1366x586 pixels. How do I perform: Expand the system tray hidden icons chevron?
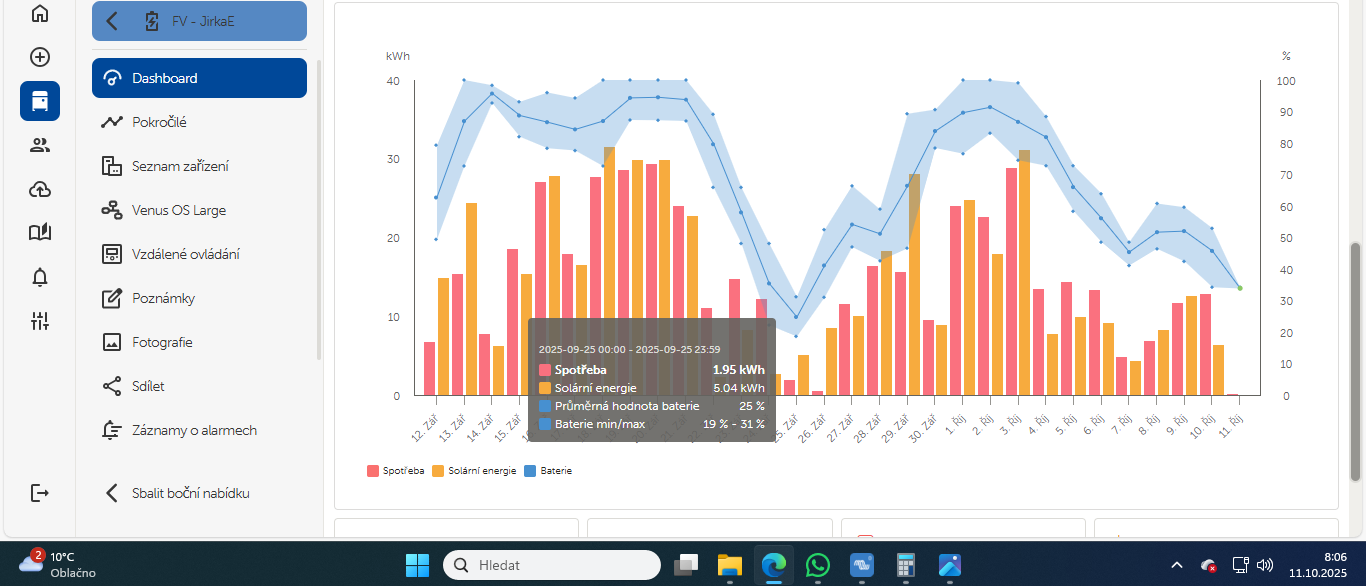tap(1177, 565)
